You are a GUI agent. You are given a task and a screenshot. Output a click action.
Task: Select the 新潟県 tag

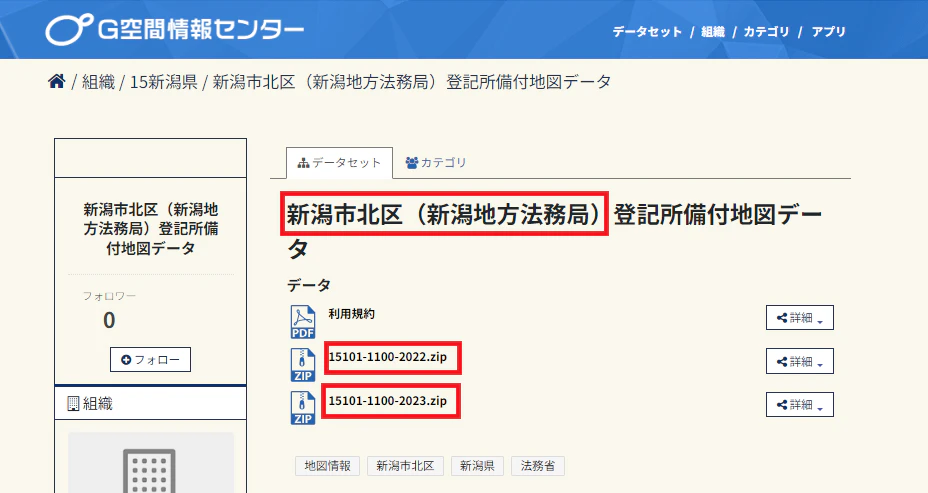tap(477, 466)
